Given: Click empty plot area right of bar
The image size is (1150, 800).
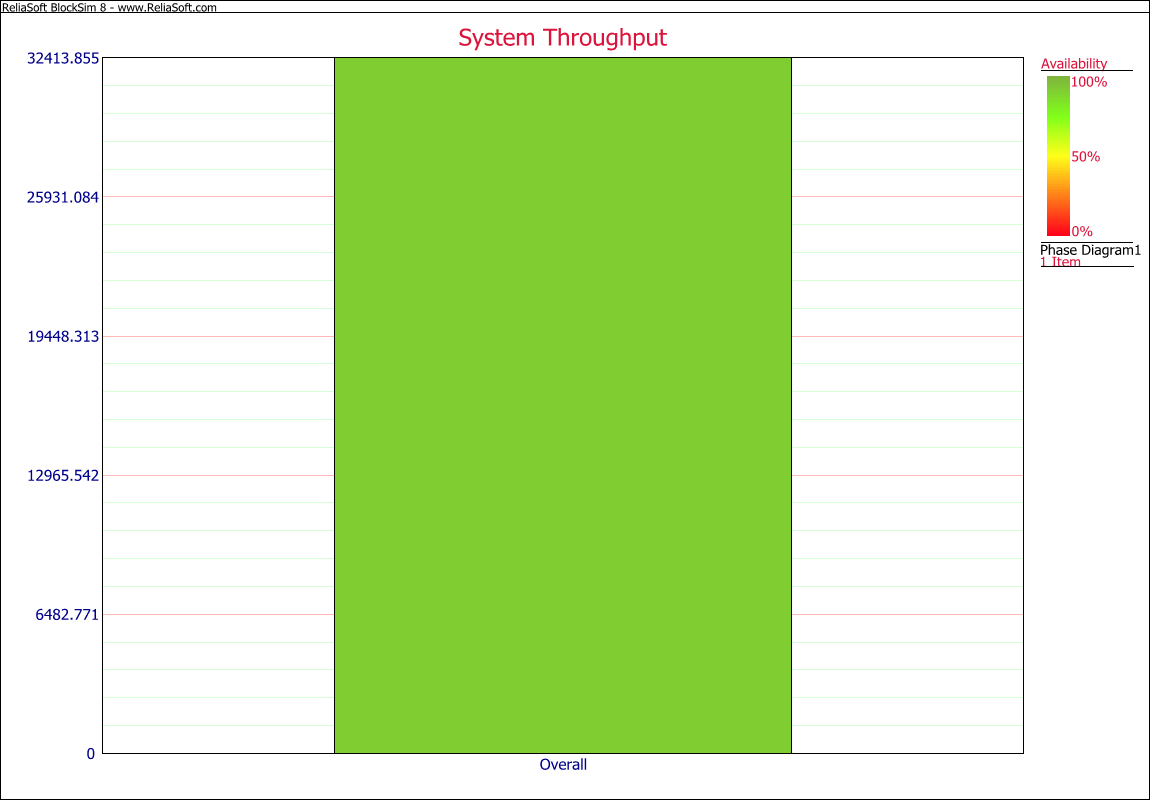Looking at the screenshot, I should click(x=907, y=405).
